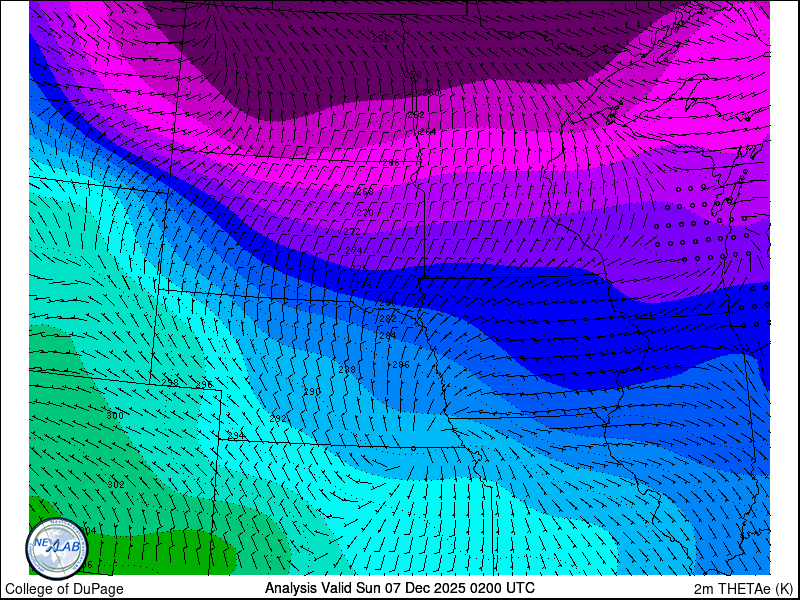This screenshot has width=800, height=600.
Task: Click the 264 contour label
Action: pyautogui.click(x=428, y=132)
